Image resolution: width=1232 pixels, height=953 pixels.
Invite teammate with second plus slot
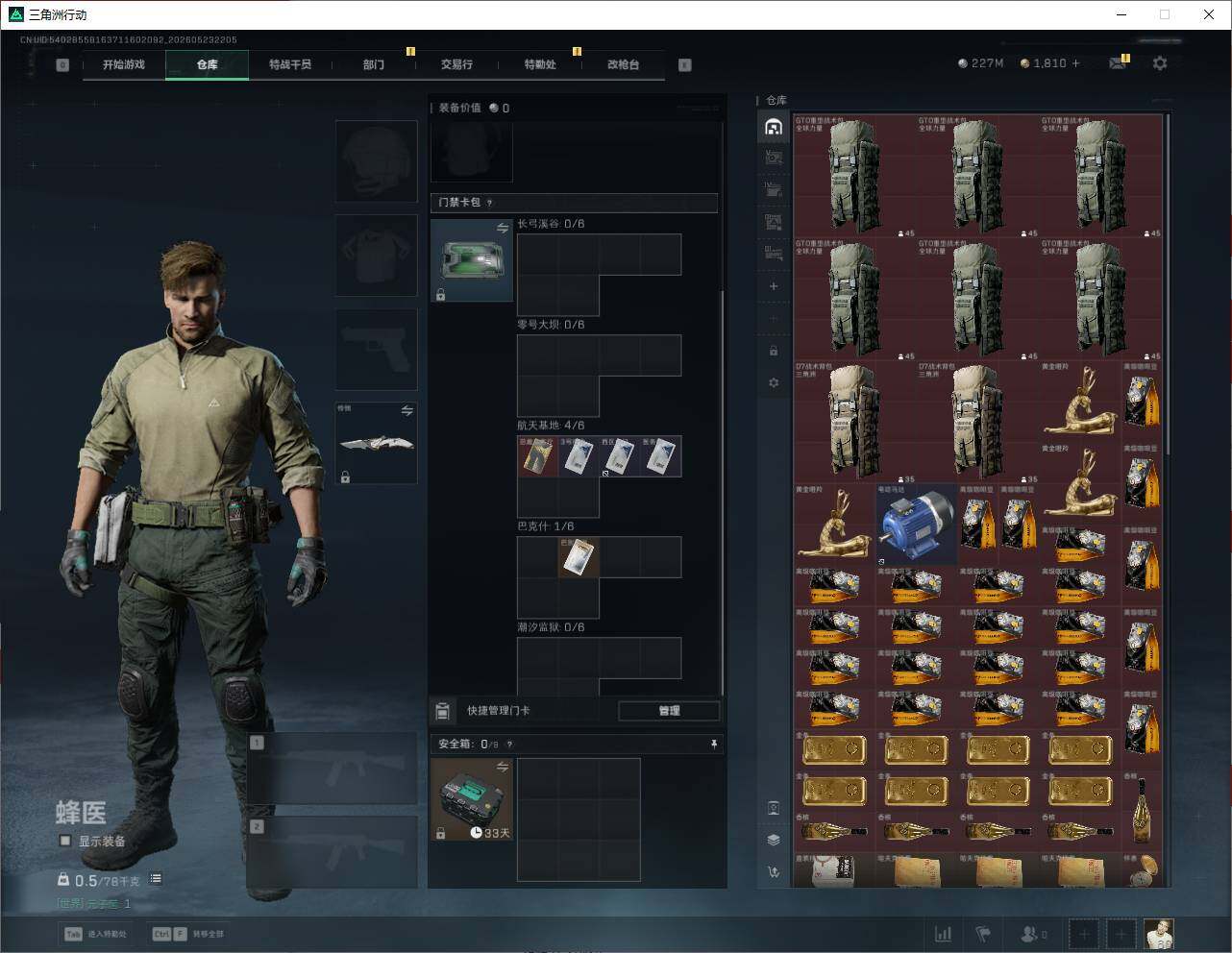[x=1121, y=934]
